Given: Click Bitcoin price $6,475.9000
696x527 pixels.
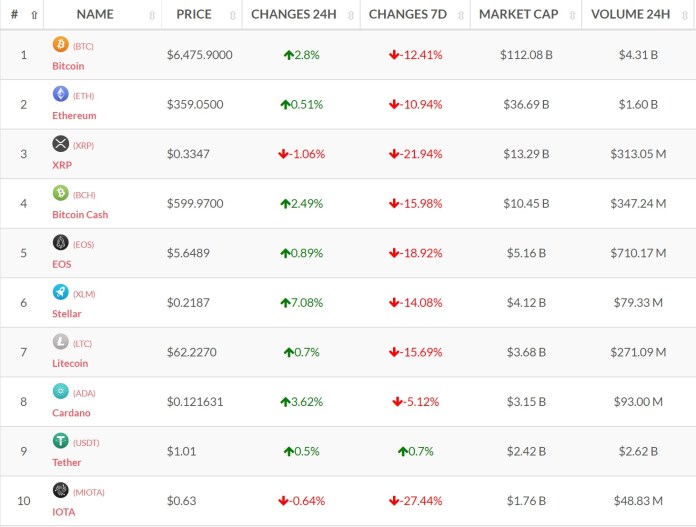Looking at the screenshot, I should point(200,55).
